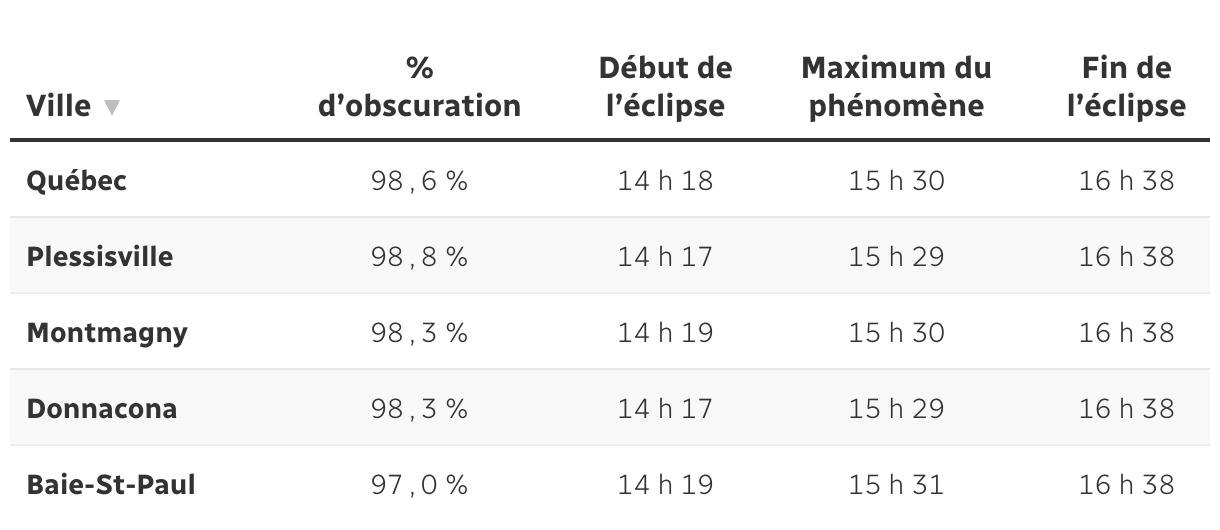
Task: Click Montmagny's maximum time 15 h 30
Action: pos(896,333)
